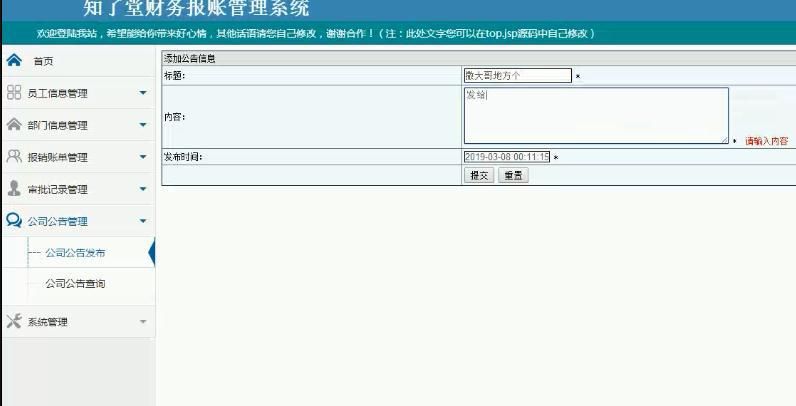
Task: Collapse 公司公告管理 dropdown arrow
Action: (143, 221)
